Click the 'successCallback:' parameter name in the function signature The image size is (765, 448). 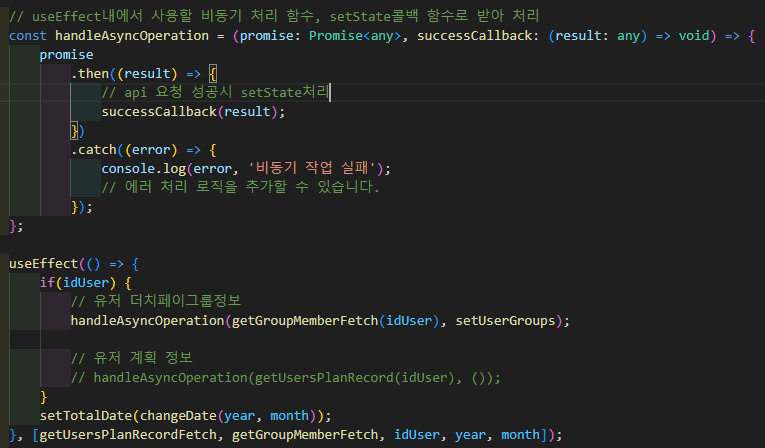(478, 36)
